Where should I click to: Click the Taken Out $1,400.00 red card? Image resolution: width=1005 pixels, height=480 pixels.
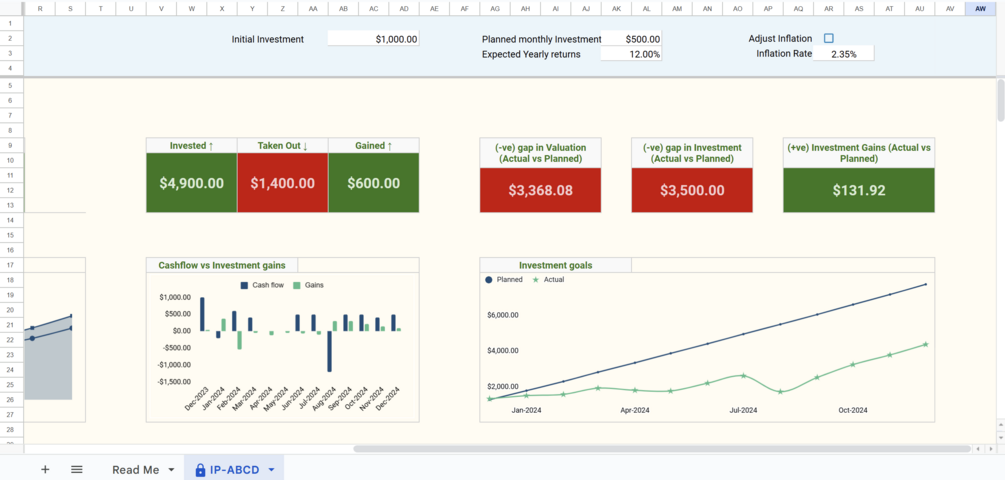283,183
